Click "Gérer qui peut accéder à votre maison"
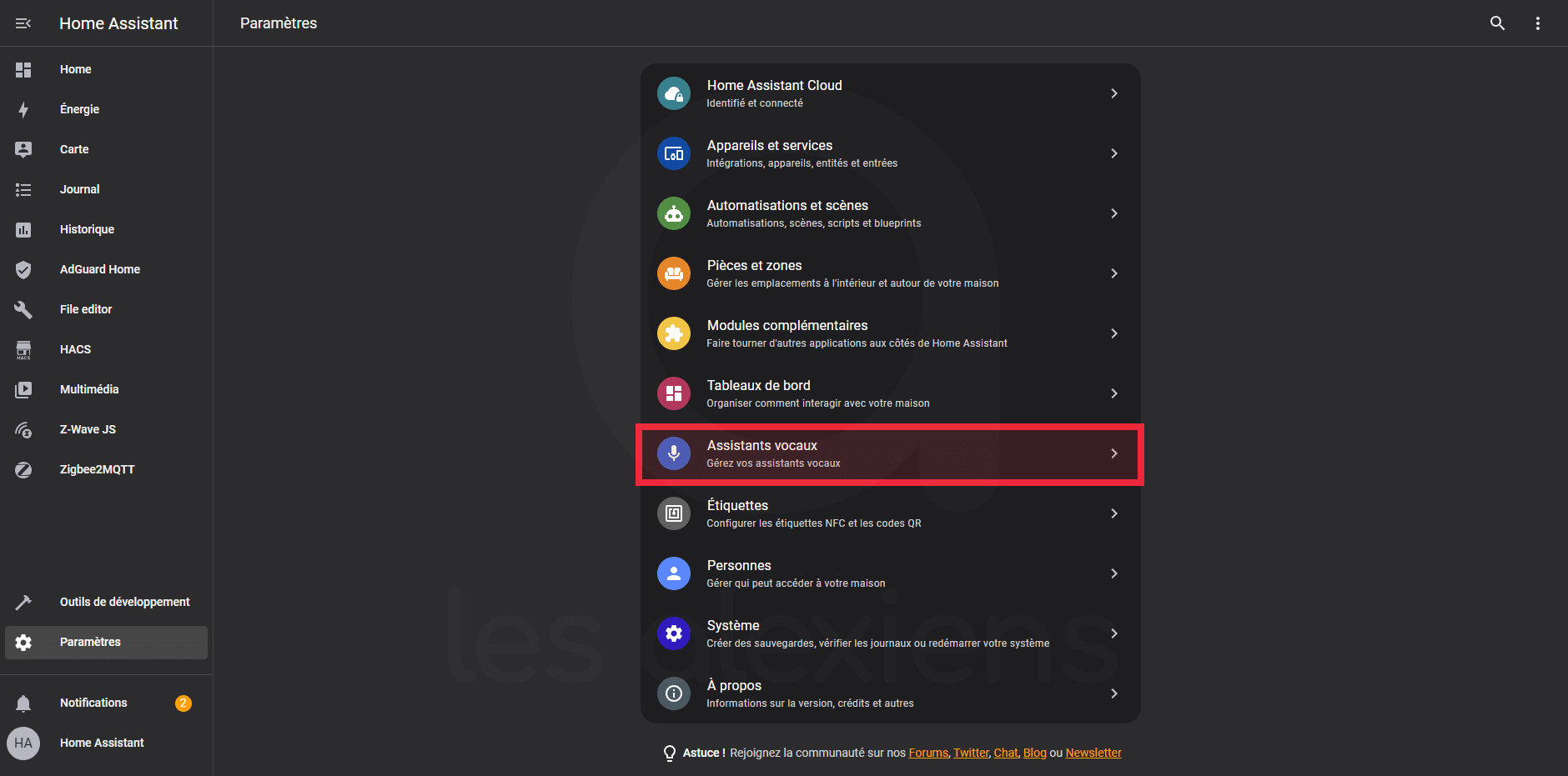Viewport: 1568px width, 776px height. tap(796, 583)
